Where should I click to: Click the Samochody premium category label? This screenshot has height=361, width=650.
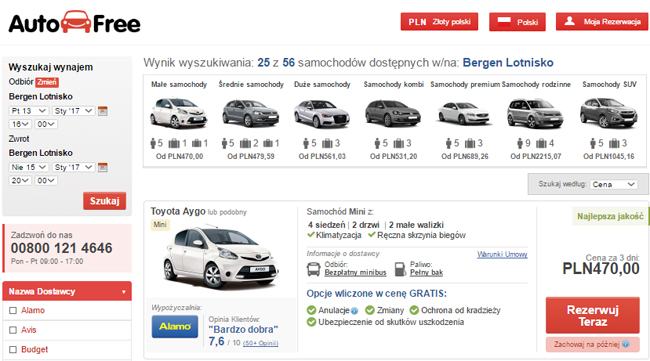pos(465,85)
